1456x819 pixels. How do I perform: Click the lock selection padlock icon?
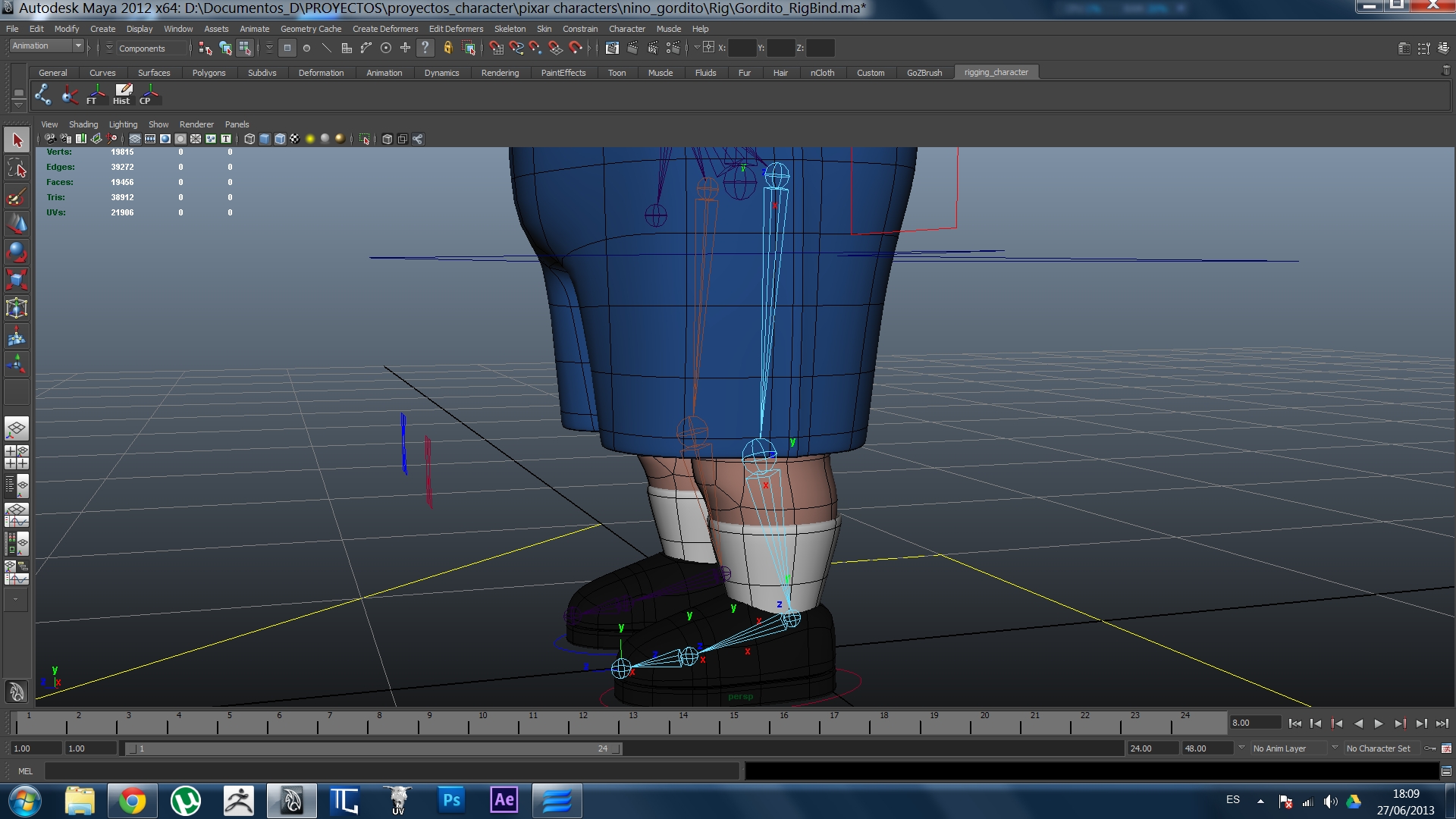(447, 48)
